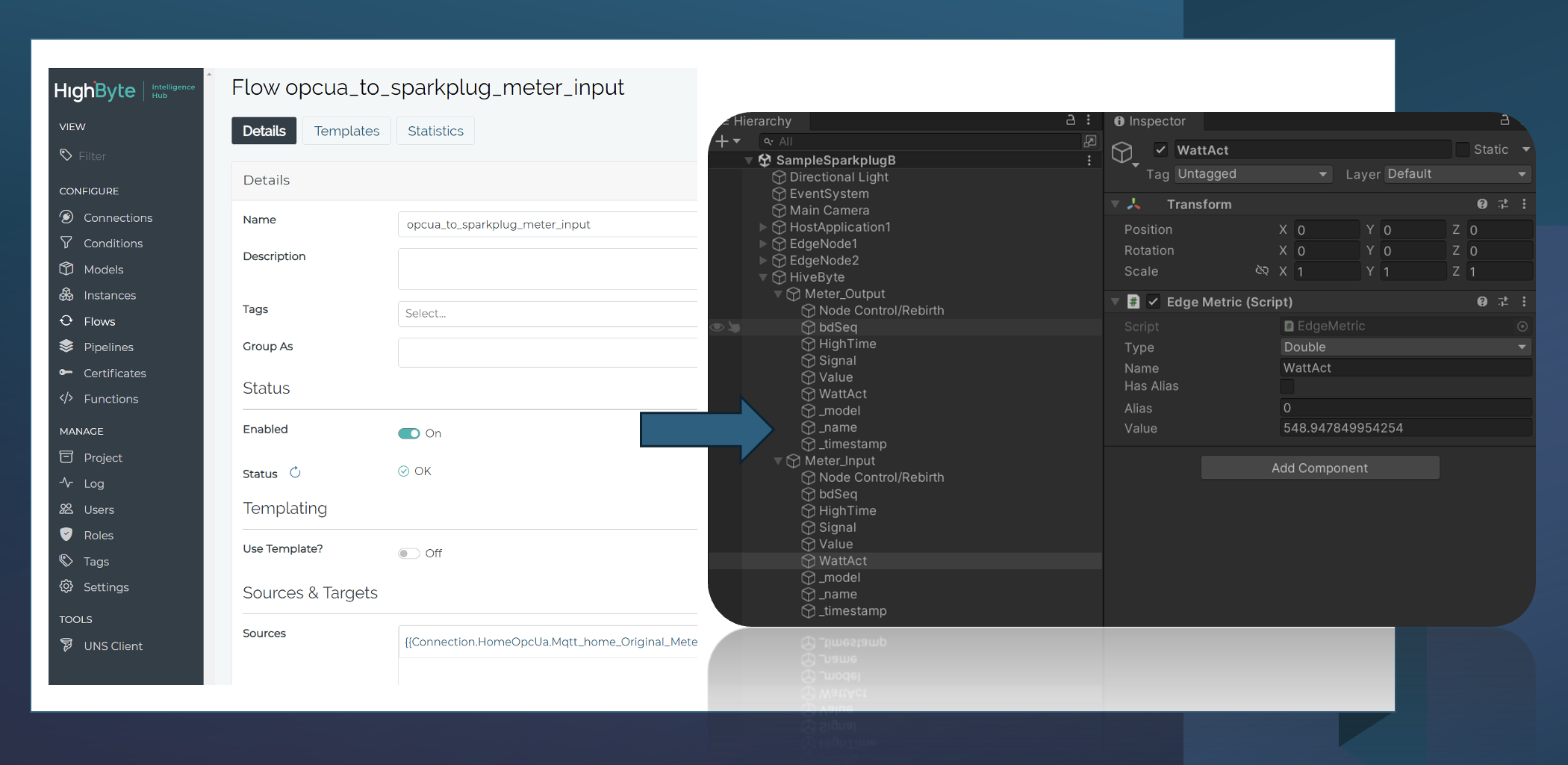
Task: Toggle bdSeq visibility eye icon
Action: coord(717,327)
